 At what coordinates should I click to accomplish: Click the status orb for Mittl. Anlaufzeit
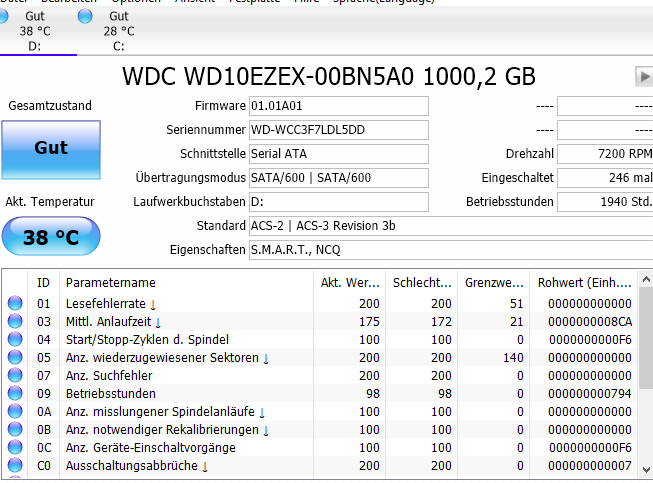[x=15, y=322]
